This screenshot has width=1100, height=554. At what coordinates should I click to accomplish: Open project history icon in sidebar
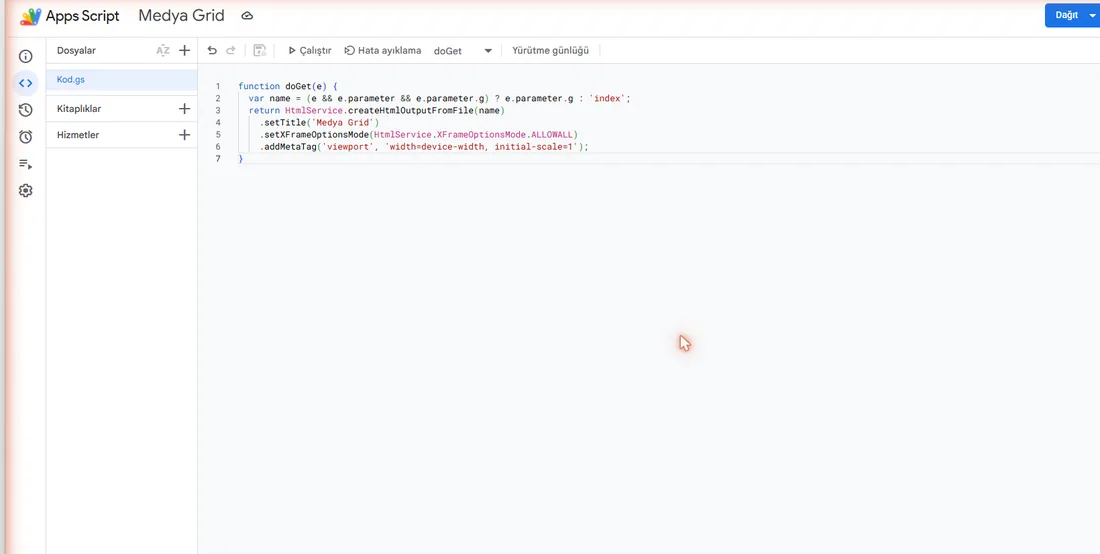tap(25, 109)
